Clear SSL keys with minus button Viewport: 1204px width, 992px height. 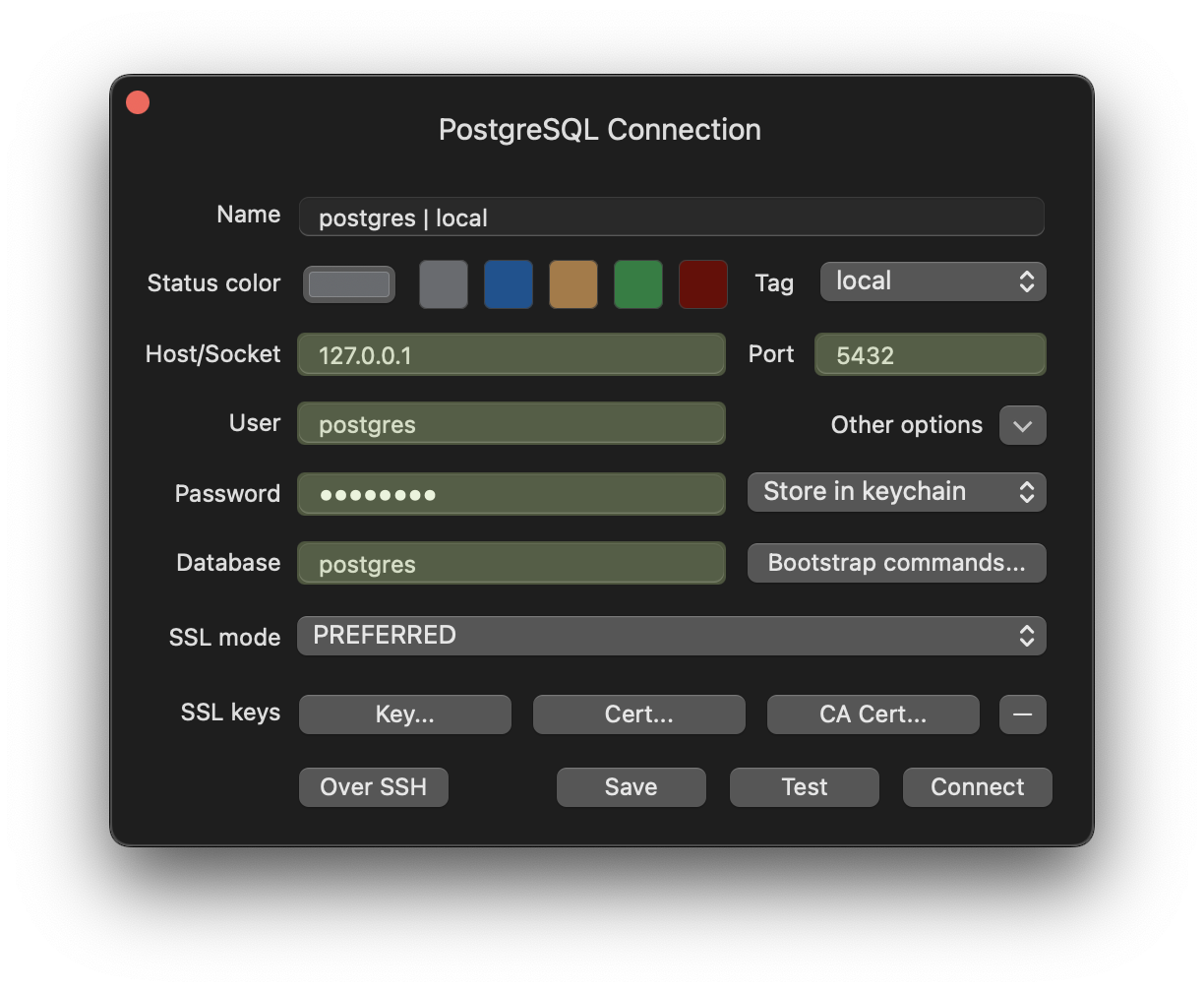(x=1023, y=714)
